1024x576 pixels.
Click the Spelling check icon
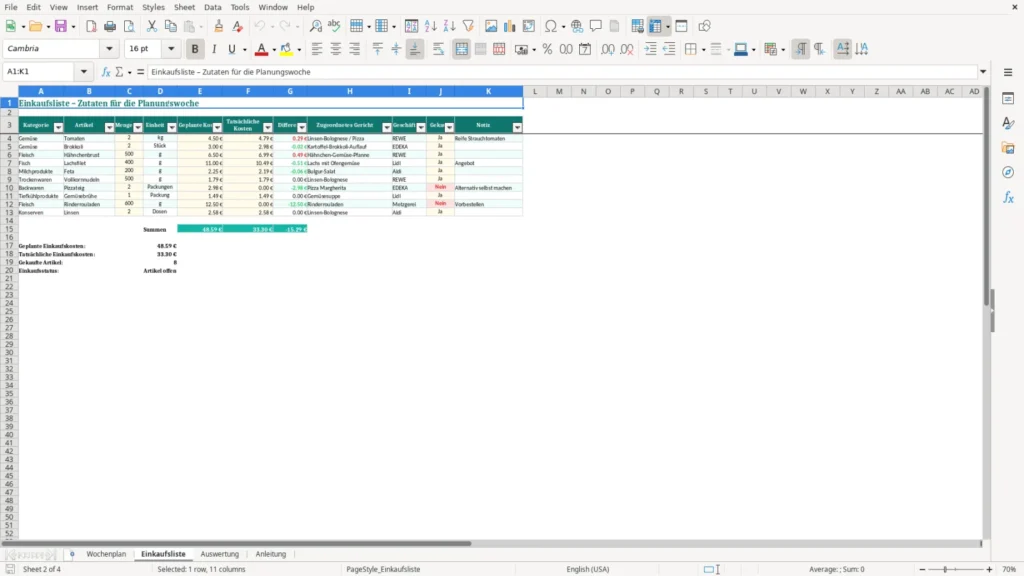pos(334,26)
